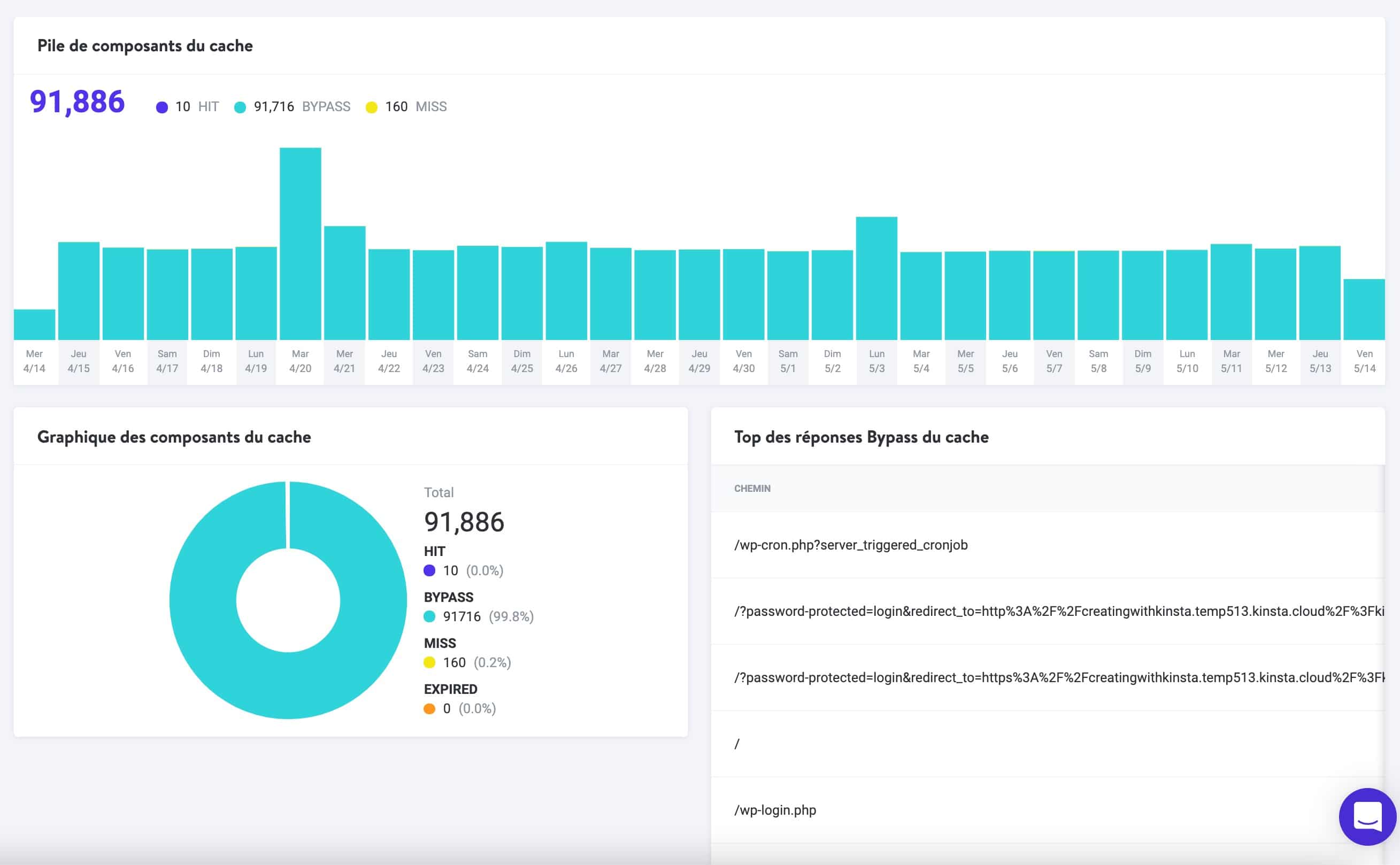Click the orange EXPIRED indicator dot

tap(429, 708)
